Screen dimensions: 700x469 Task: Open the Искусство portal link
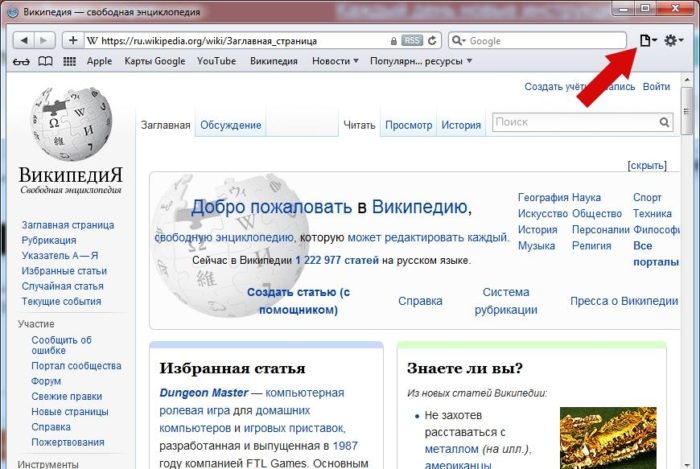point(542,213)
